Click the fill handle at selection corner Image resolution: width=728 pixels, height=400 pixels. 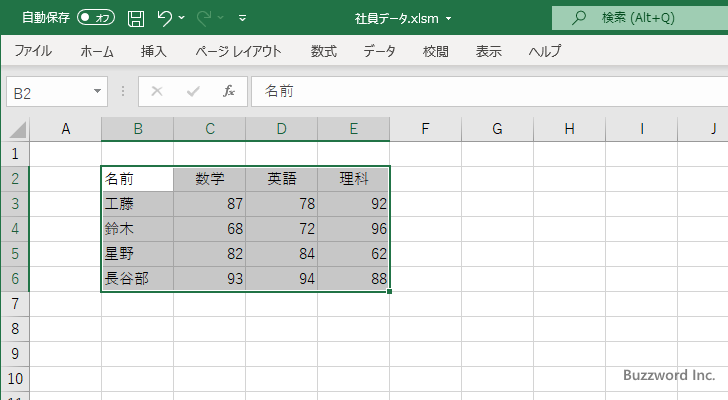point(389,291)
